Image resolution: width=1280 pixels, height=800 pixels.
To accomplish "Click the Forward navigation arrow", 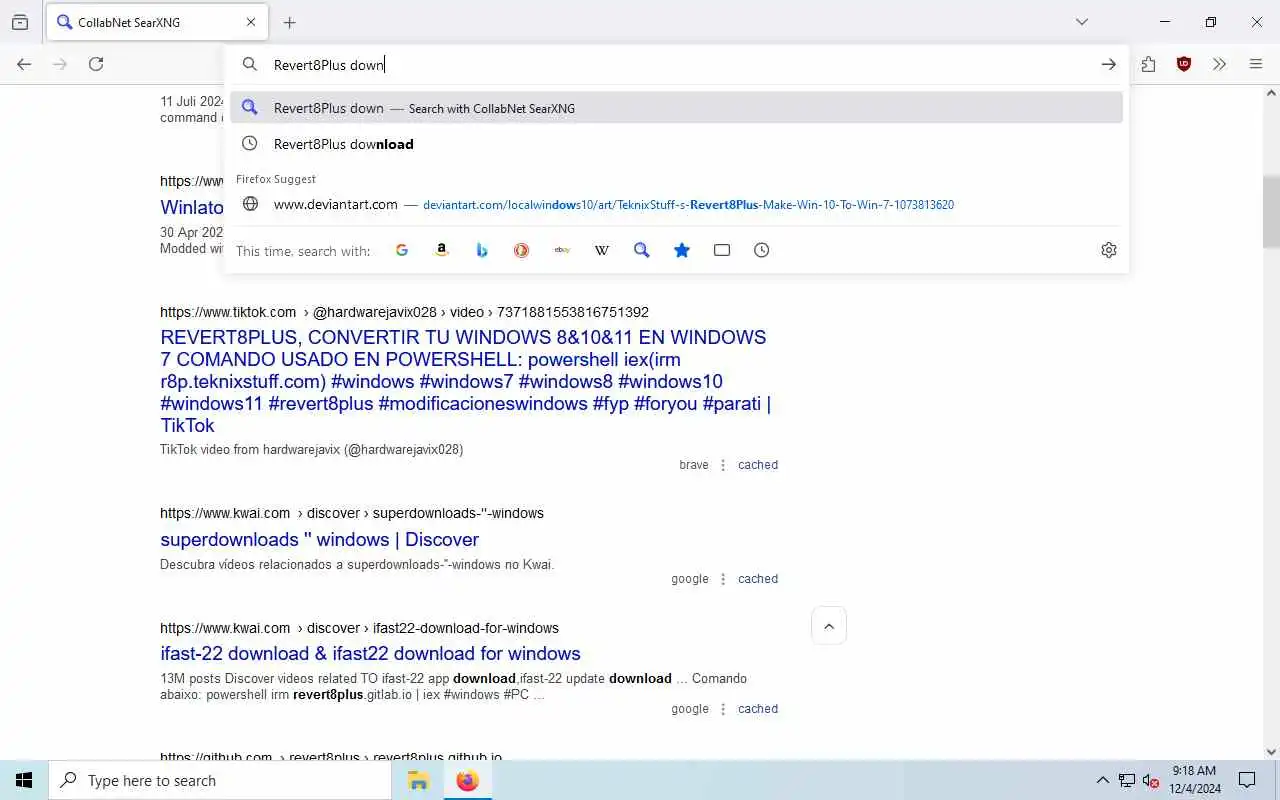I will [x=60, y=64].
